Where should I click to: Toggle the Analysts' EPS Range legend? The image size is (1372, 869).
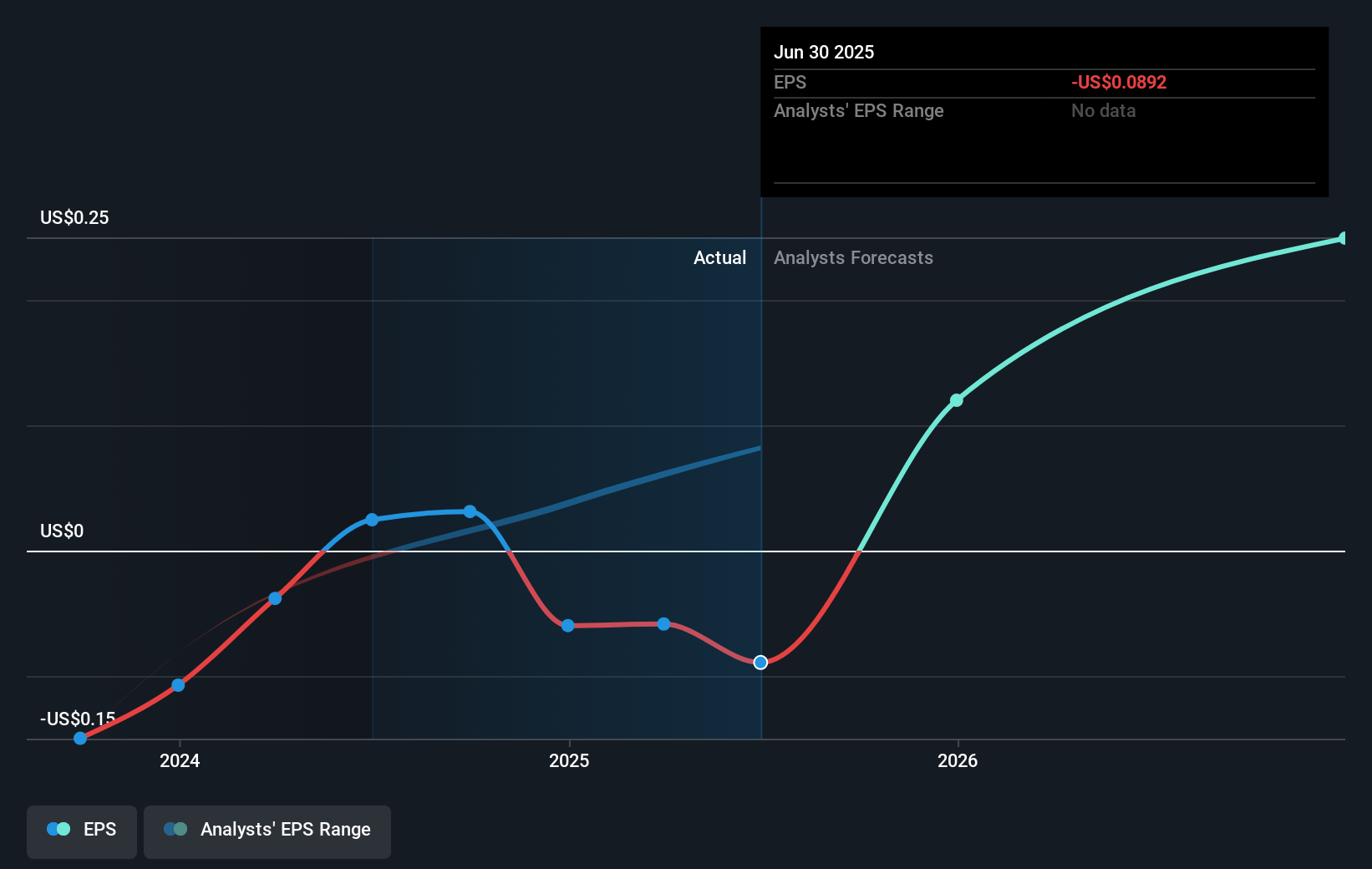tap(267, 831)
